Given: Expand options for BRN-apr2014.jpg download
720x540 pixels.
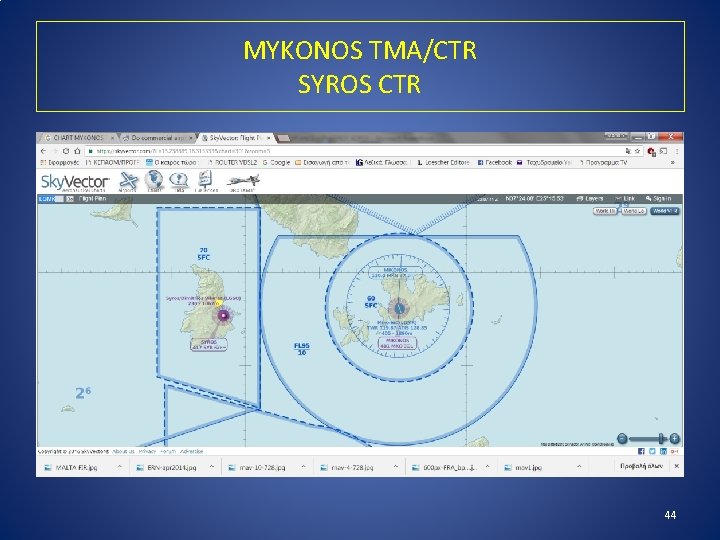Looking at the screenshot, I should pyautogui.click(x=212, y=467).
